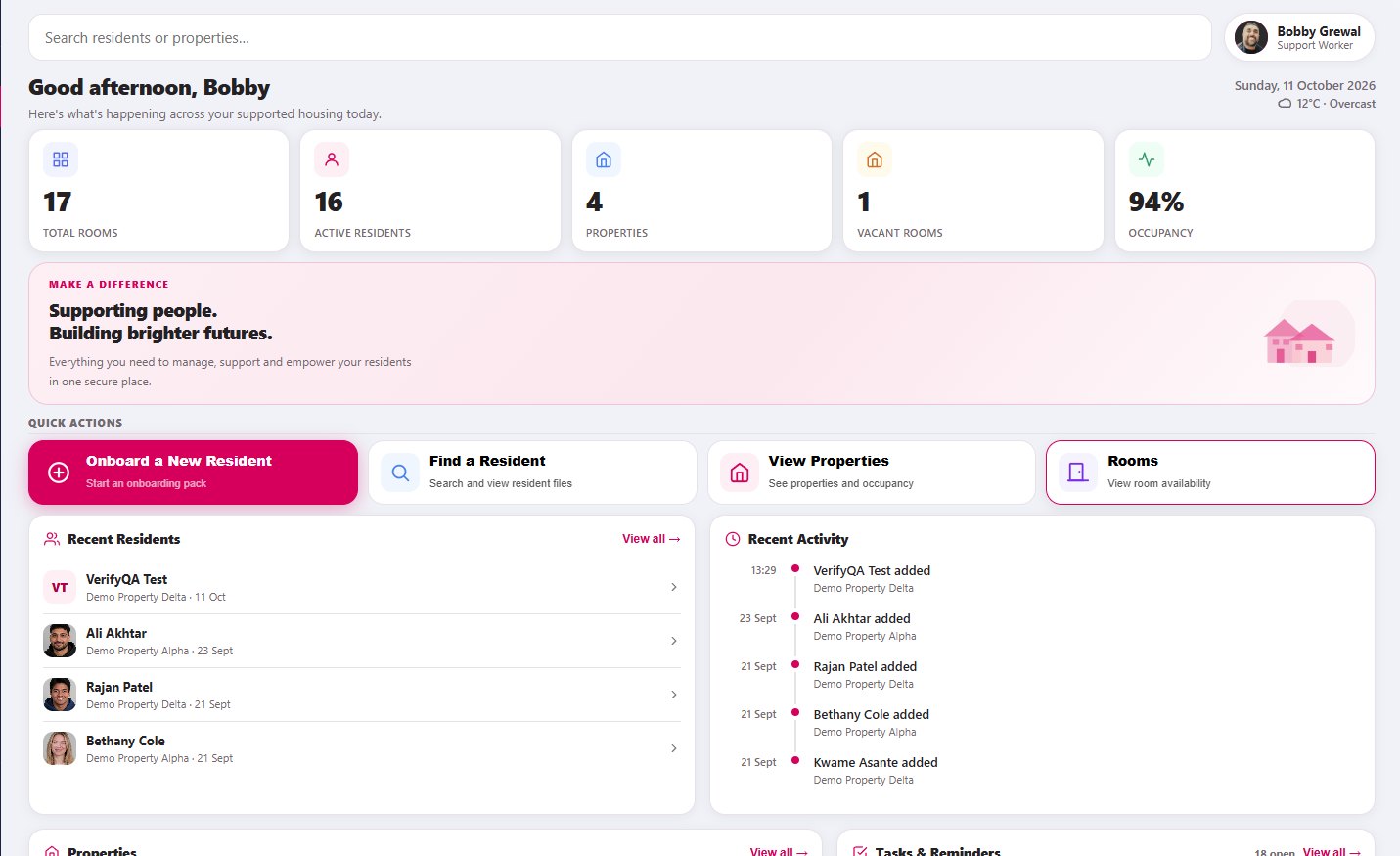Open the Bobby Grewal user menu
This screenshot has height=856, width=1400.
pos(1299,37)
